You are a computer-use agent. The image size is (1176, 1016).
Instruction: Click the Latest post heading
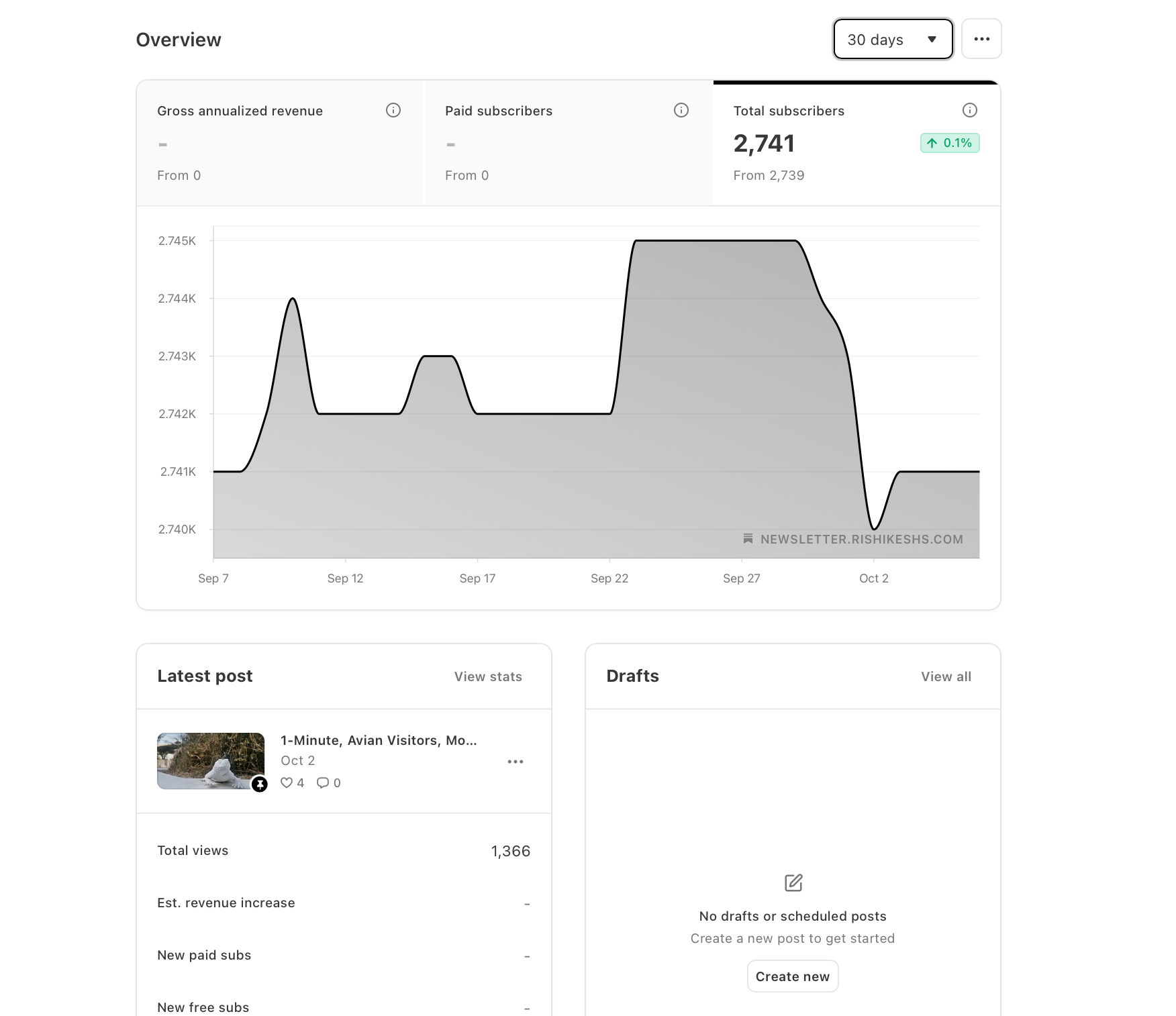click(x=205, y=676)
